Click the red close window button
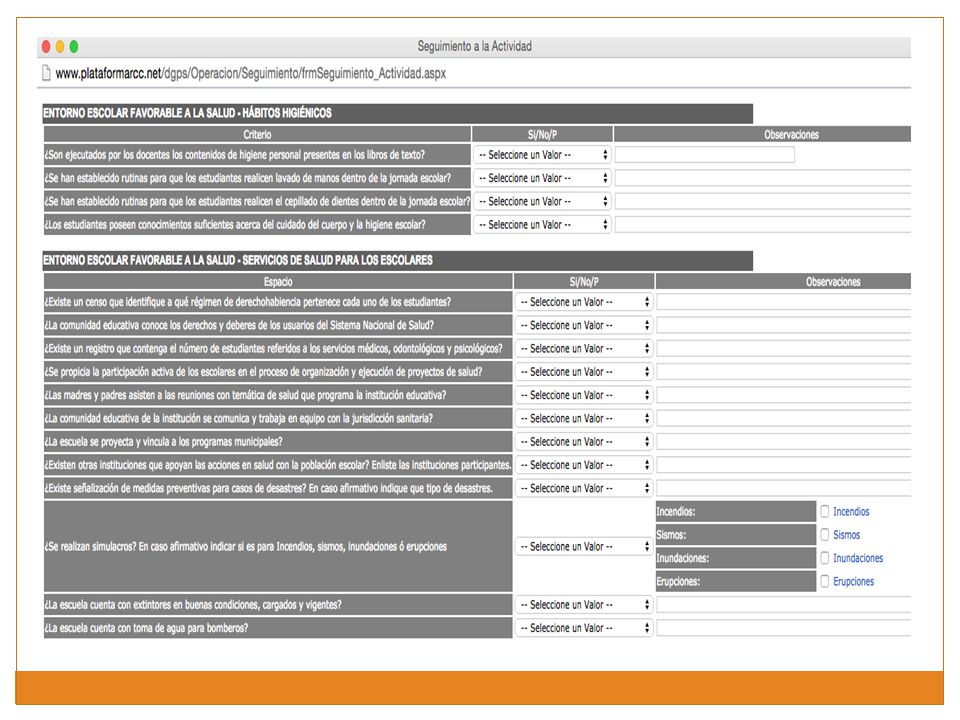 pyautogui.click(x=46, y=47)
